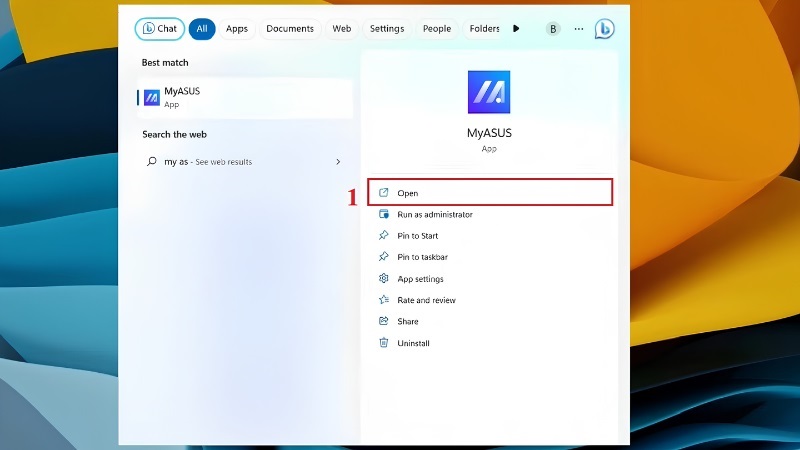Switch to the Documents filter tab
Screen dimensions: 800x450
click(x=290, y=29)
